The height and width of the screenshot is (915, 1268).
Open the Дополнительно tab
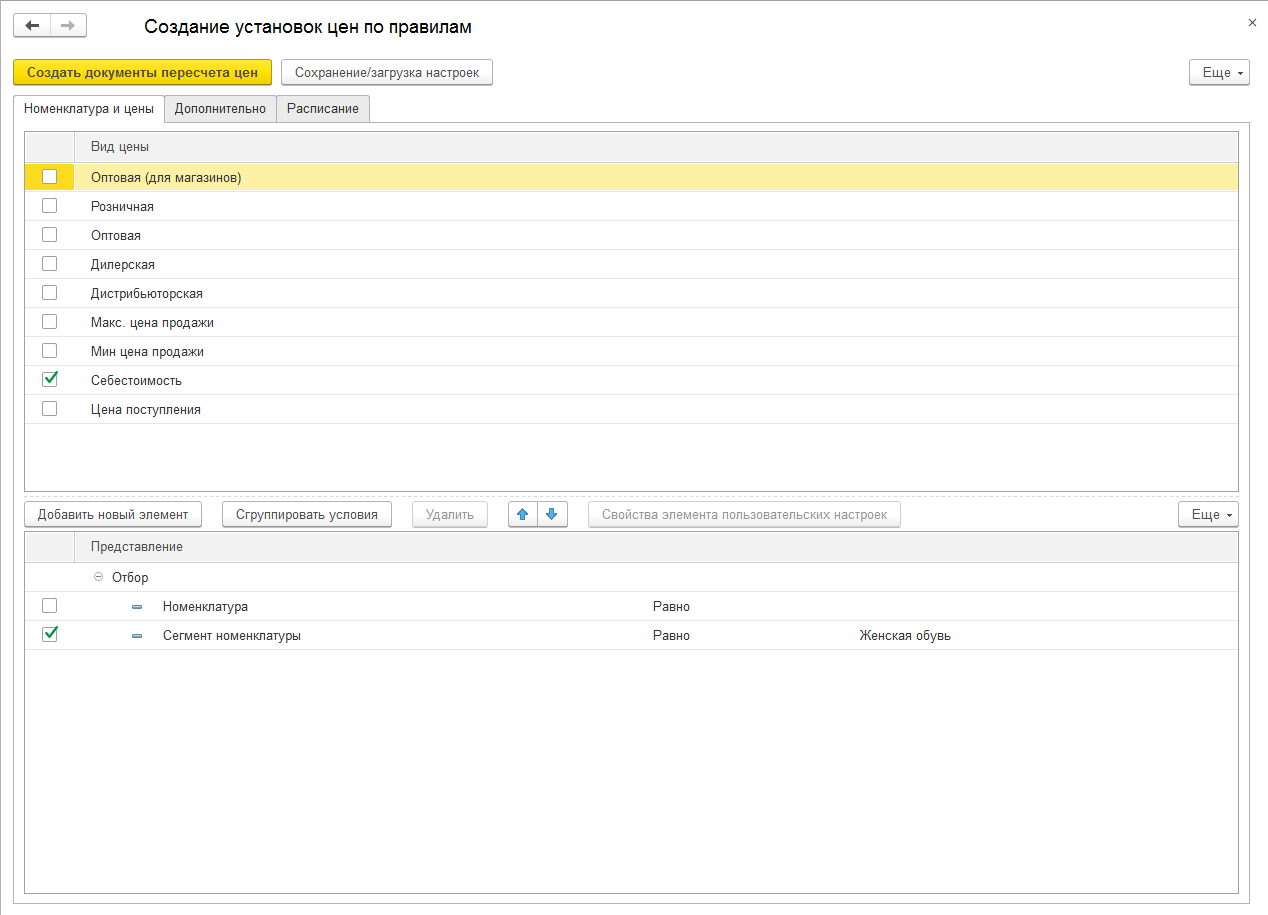(220, 109)
